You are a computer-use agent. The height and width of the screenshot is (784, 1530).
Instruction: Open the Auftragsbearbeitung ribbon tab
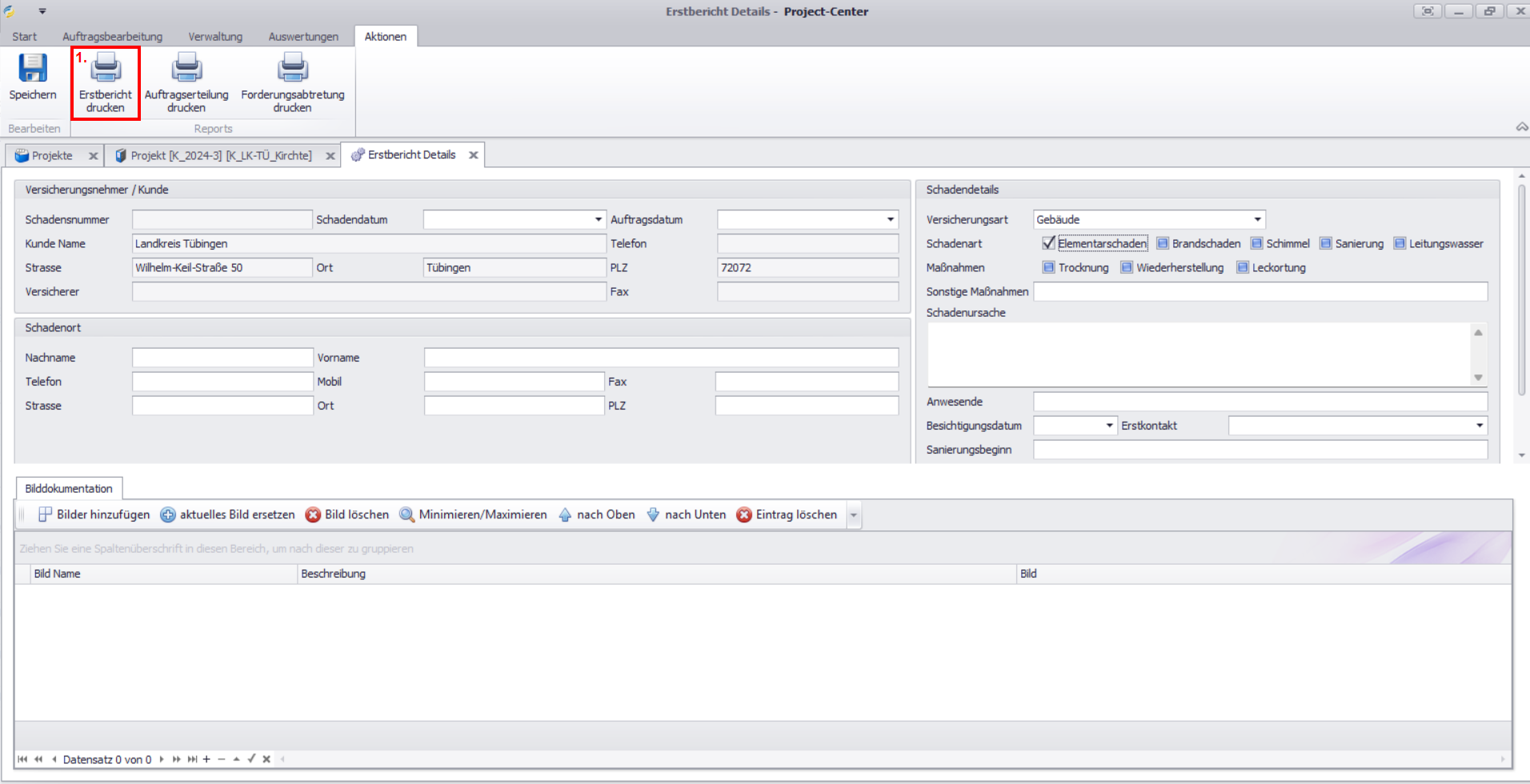pyautogui.click(x=112, y=37)
